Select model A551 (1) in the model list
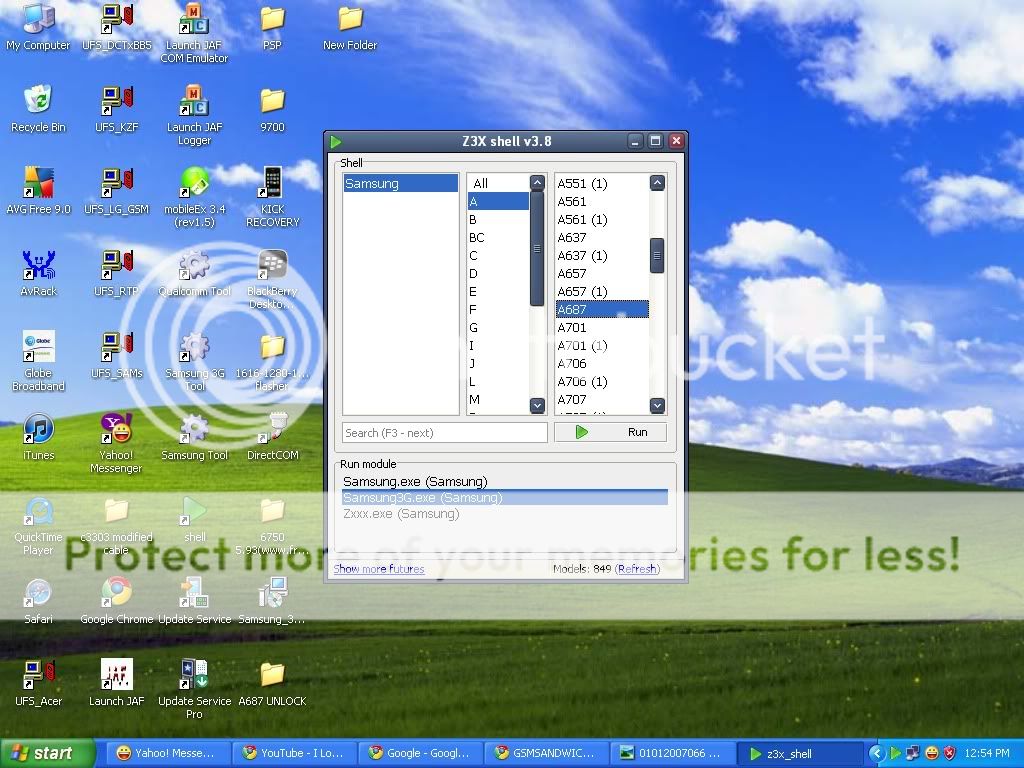The width and height of the screenshot is (1024, 768). tap(602, 184)
